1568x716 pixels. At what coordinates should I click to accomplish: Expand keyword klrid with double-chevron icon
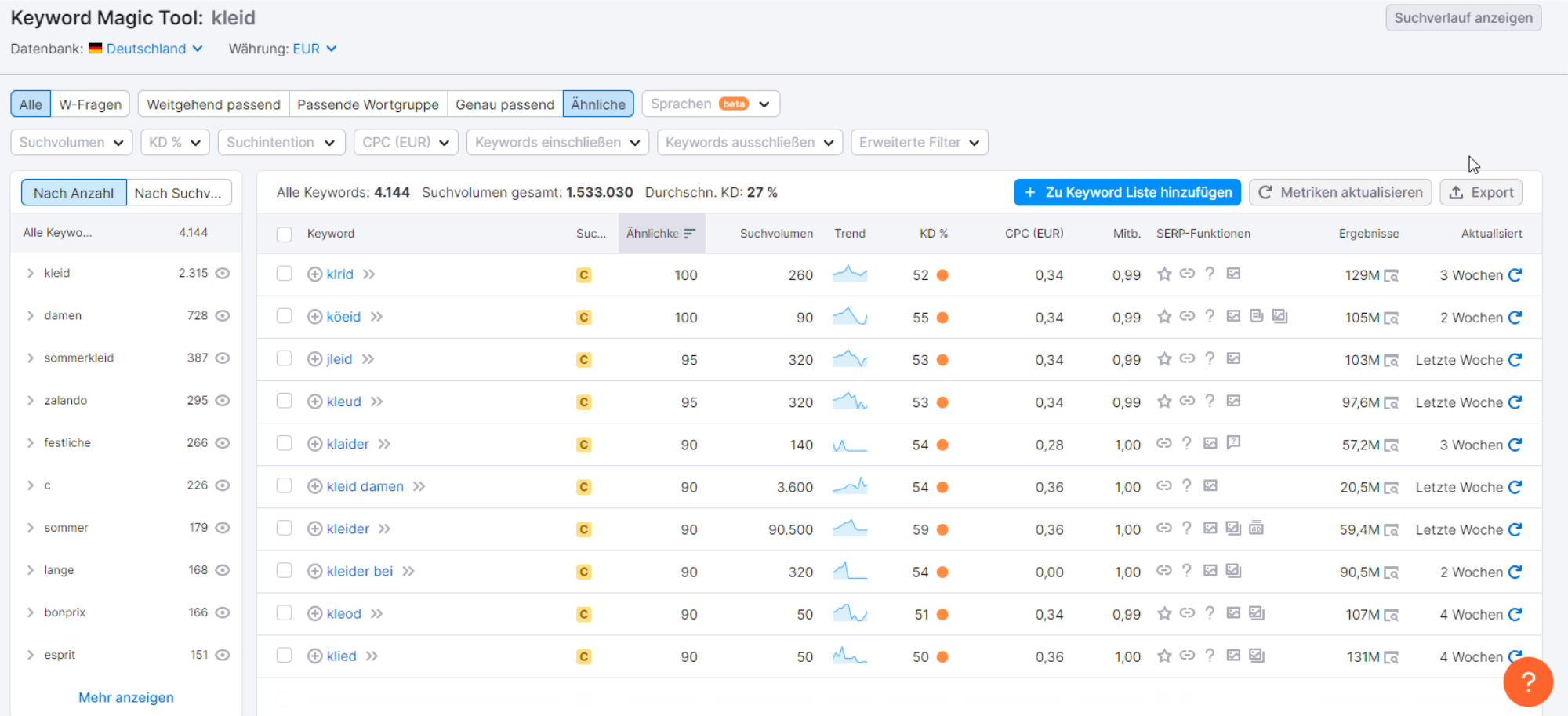pyautogui.click(x=368, y=274)
